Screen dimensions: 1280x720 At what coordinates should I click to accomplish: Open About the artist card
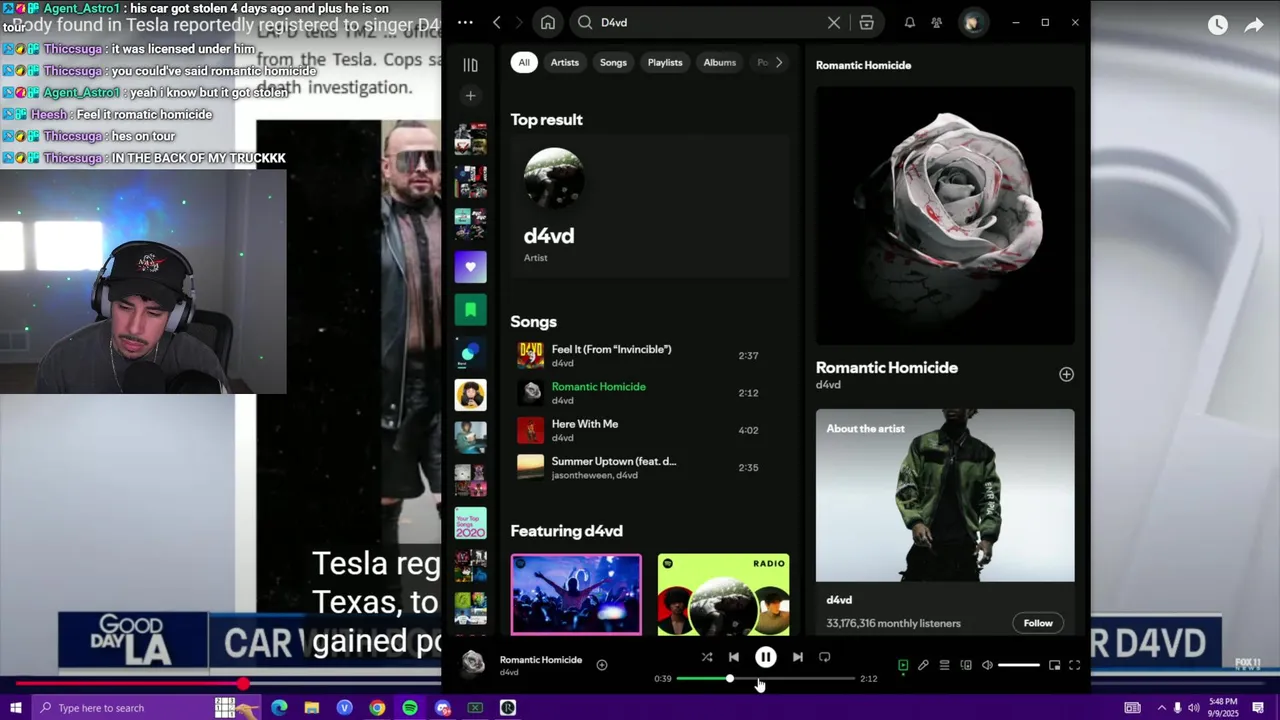pos(945,521)
